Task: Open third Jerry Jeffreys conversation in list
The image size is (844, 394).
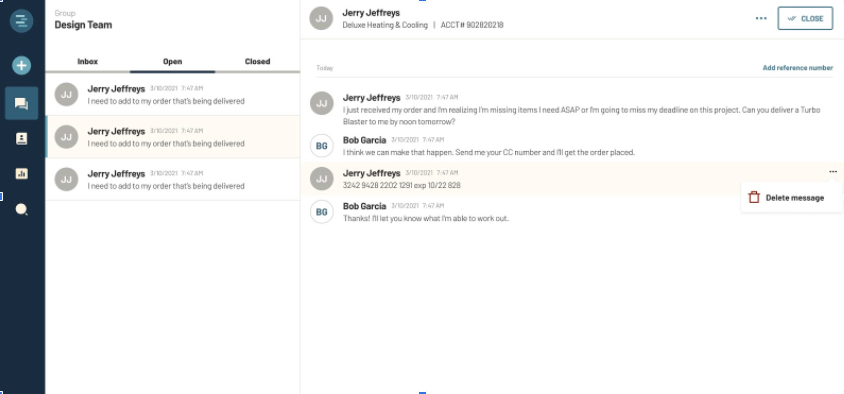Action: pos(173,179)
